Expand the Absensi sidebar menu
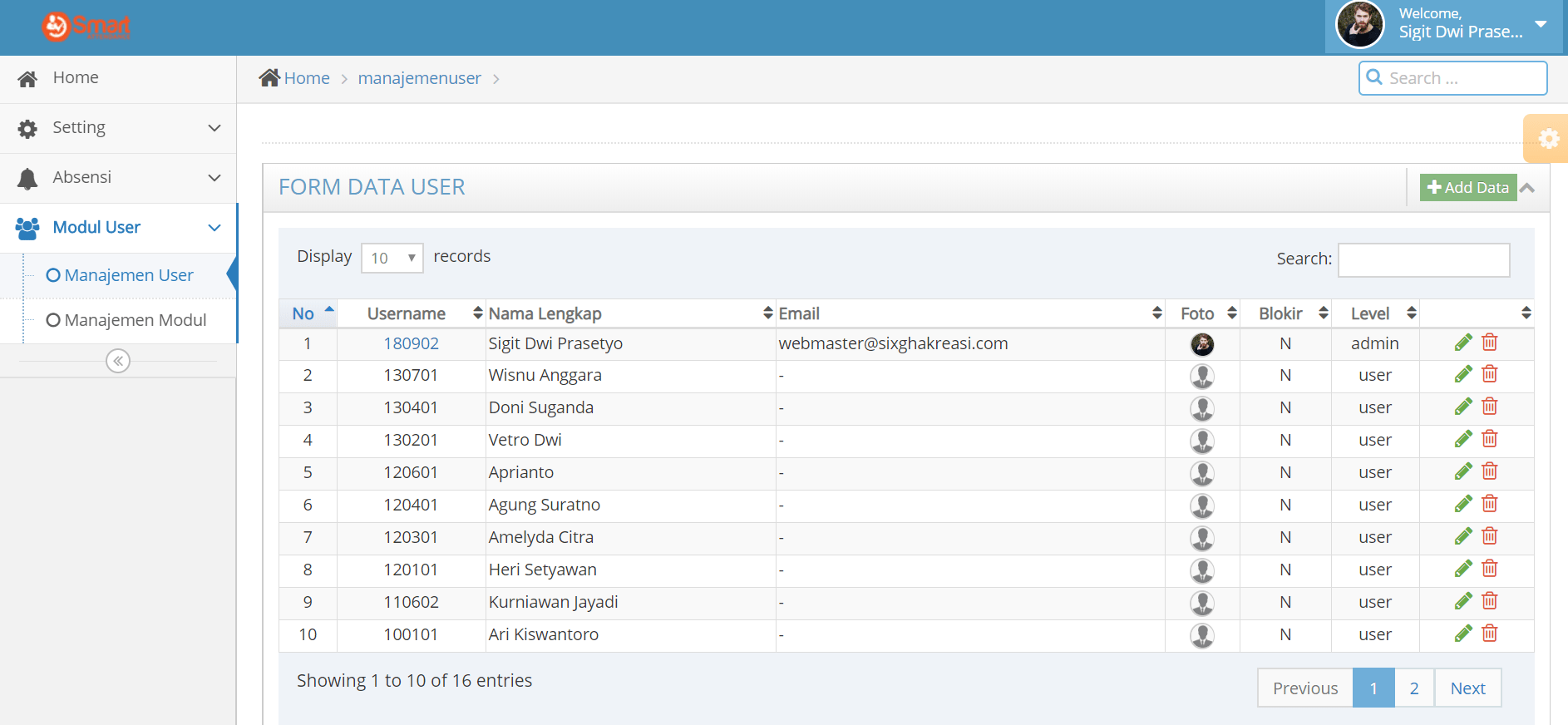Viewport: 1568px width, 725px height. click(x=118, y=178)
